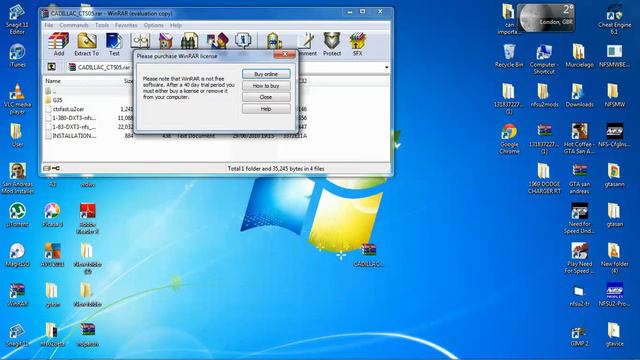Select the Downloads folder shortcut on desktop
640x360 pixels.
[579, 96]
